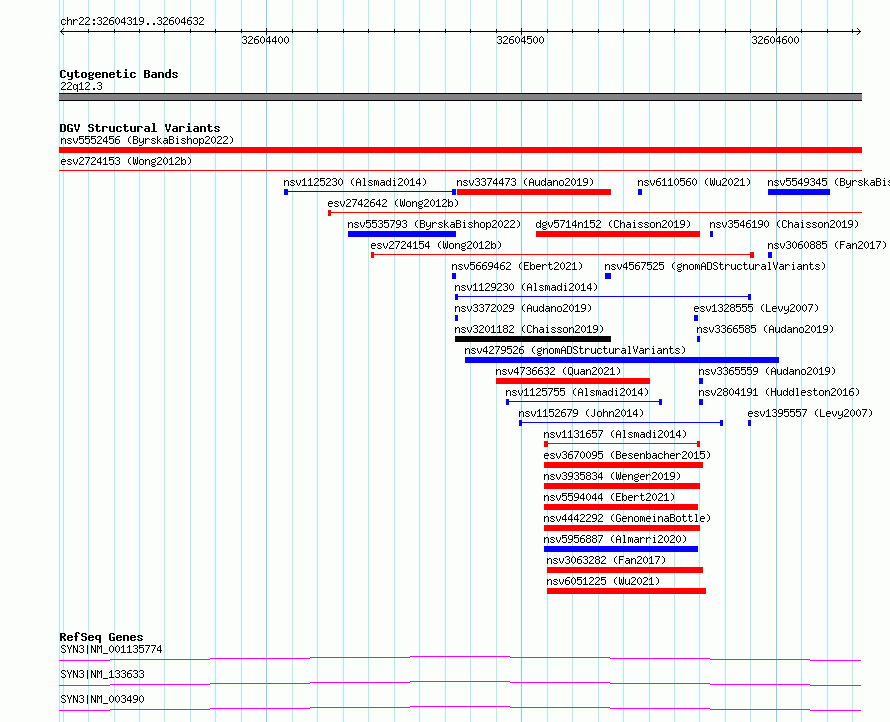Click the Cytogenetic Bands track title

[x=119, y=74]
